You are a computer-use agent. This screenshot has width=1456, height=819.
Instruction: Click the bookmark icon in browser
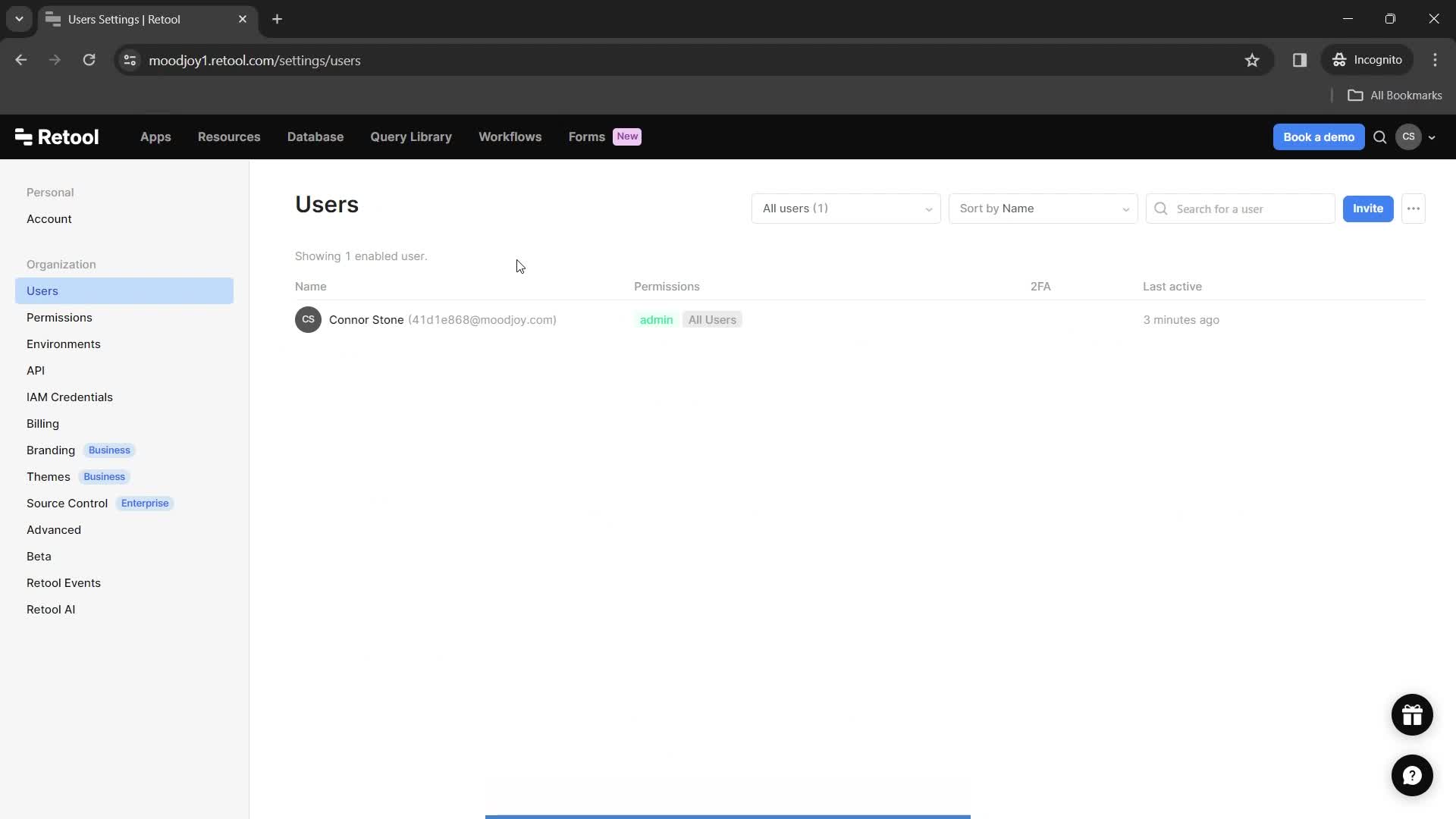pos(1253,60)
